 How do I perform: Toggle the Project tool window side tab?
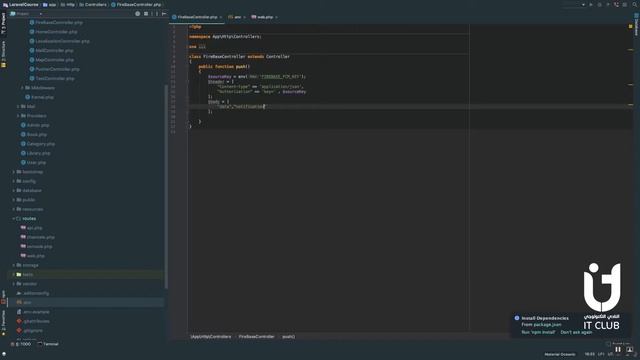click(x=3, y=23)
